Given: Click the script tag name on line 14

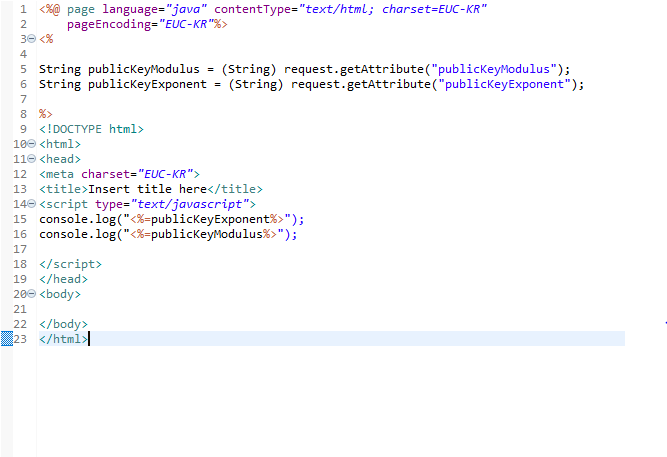Looking at the screenshot, I should click(67, 204).
